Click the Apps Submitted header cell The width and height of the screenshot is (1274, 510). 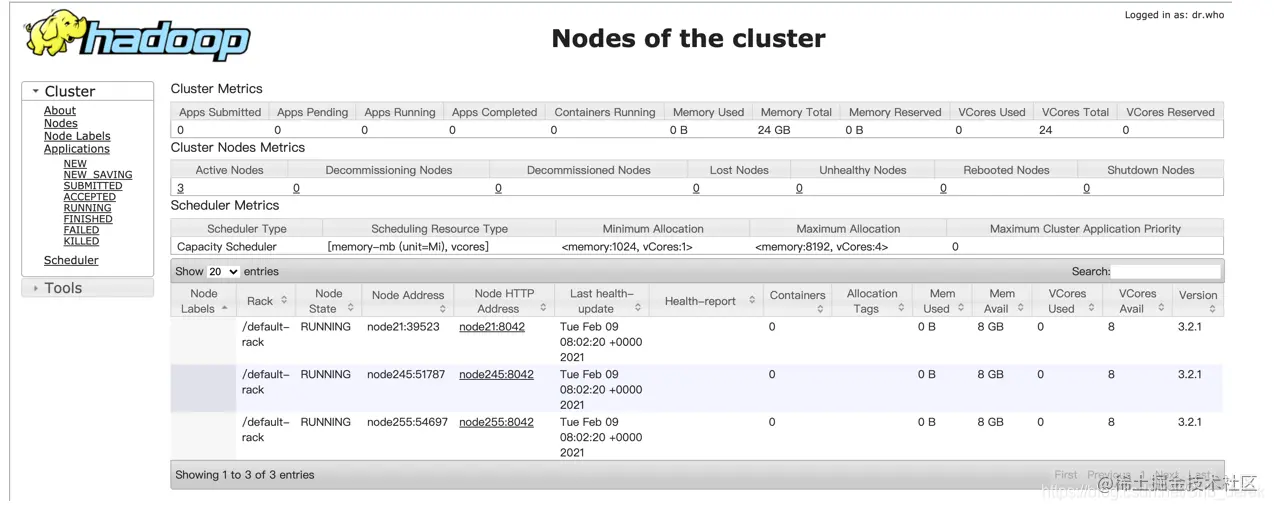[x=220, y=112]
